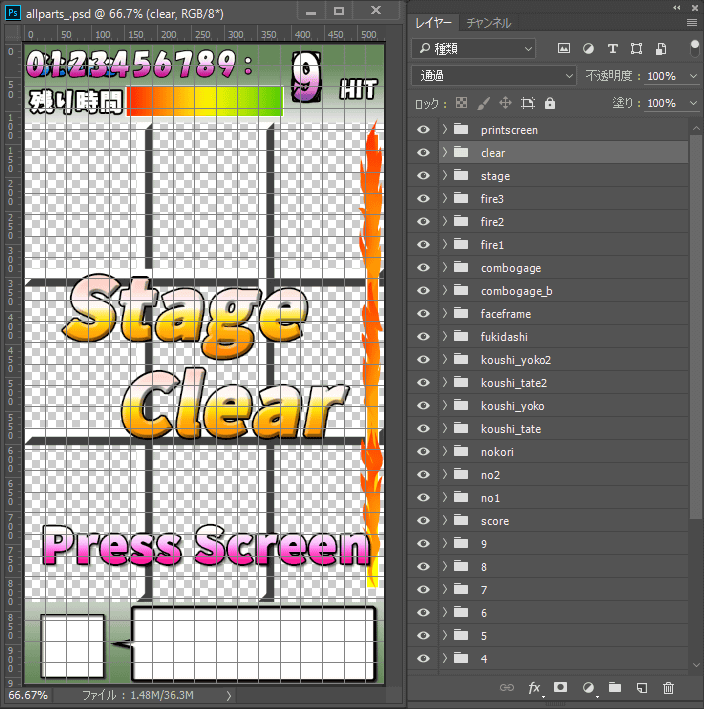This screenshot has height=709, width=704.
Task: Select the no2 layer group
Action: [563, 474]
